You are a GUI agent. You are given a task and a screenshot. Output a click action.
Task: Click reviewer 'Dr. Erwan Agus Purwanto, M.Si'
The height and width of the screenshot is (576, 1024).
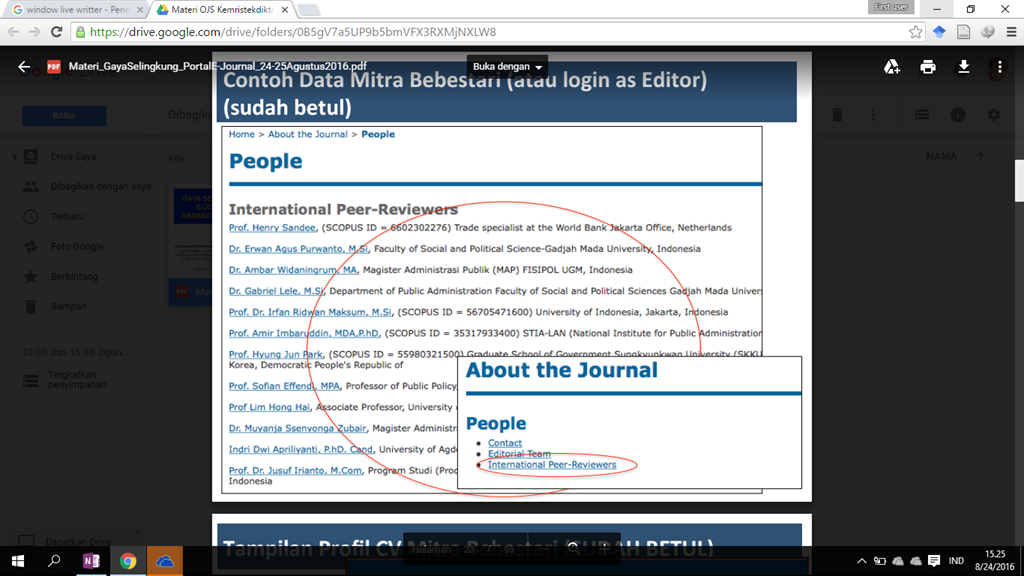pos(298,249)
